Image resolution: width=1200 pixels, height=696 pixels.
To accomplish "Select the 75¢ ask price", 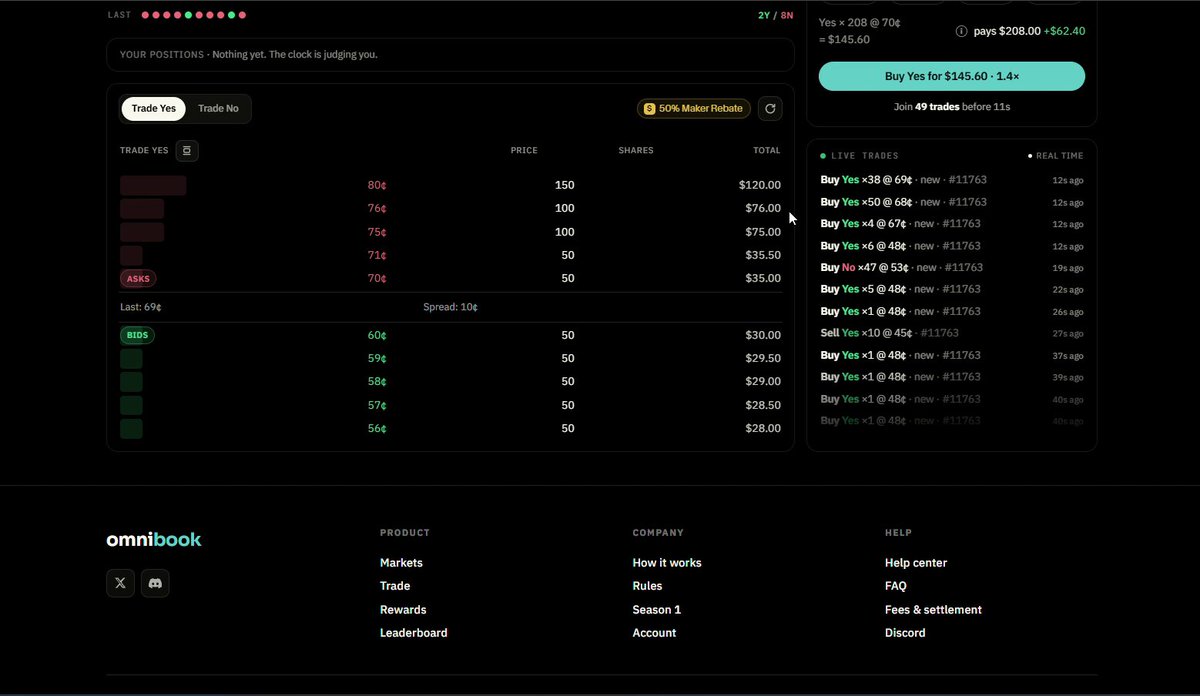I will tap(377, 232).
